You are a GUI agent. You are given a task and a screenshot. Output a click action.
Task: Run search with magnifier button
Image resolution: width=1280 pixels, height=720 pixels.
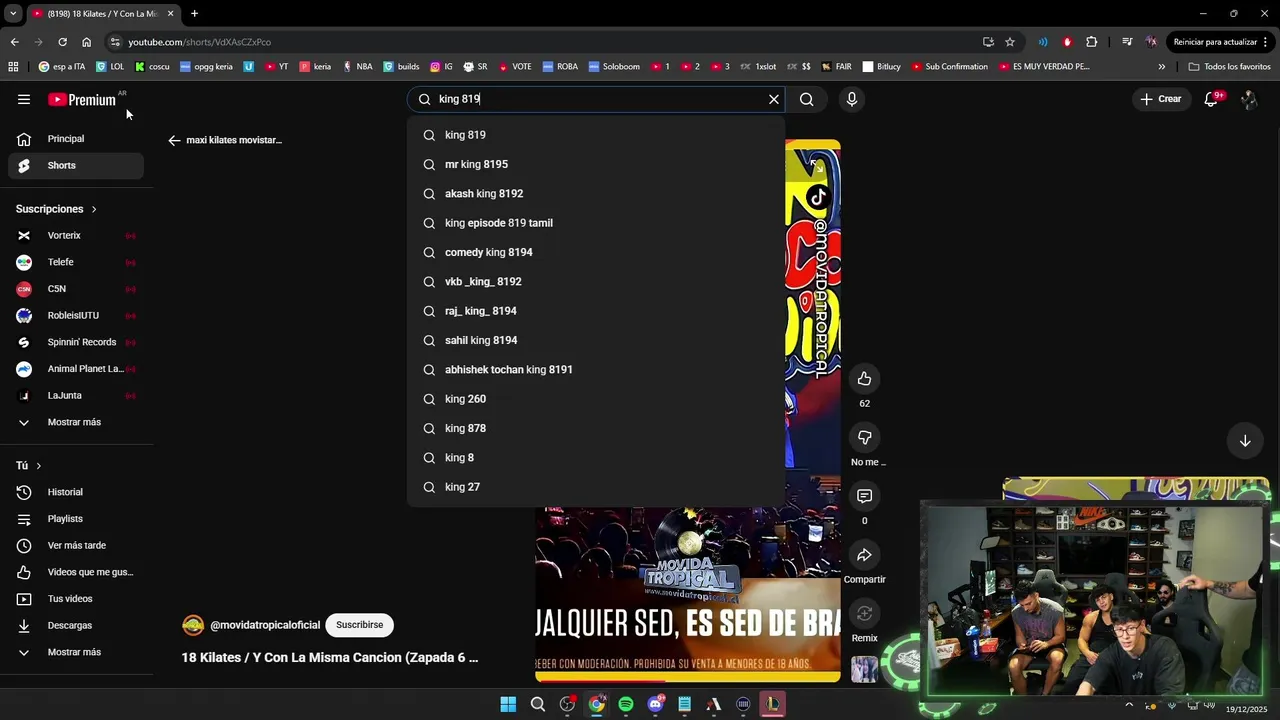point(806,99)
